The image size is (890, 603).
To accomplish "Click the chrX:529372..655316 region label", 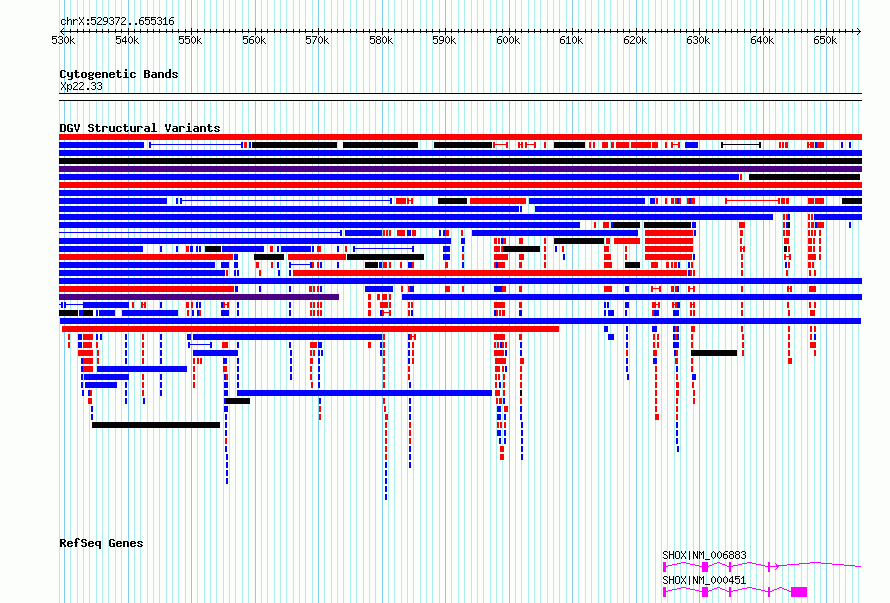I will point(117,22).
